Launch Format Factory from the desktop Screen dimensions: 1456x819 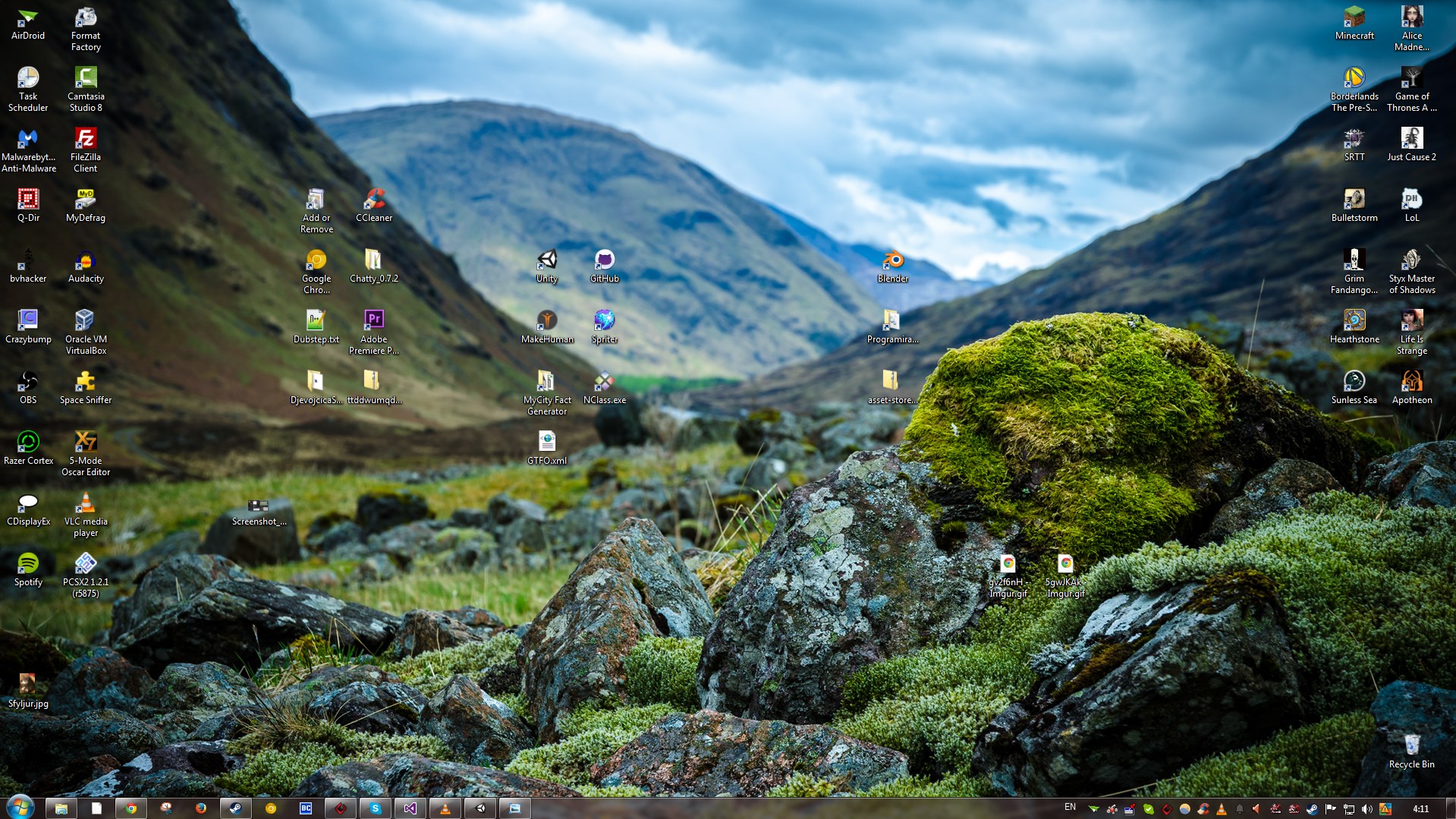86,29
